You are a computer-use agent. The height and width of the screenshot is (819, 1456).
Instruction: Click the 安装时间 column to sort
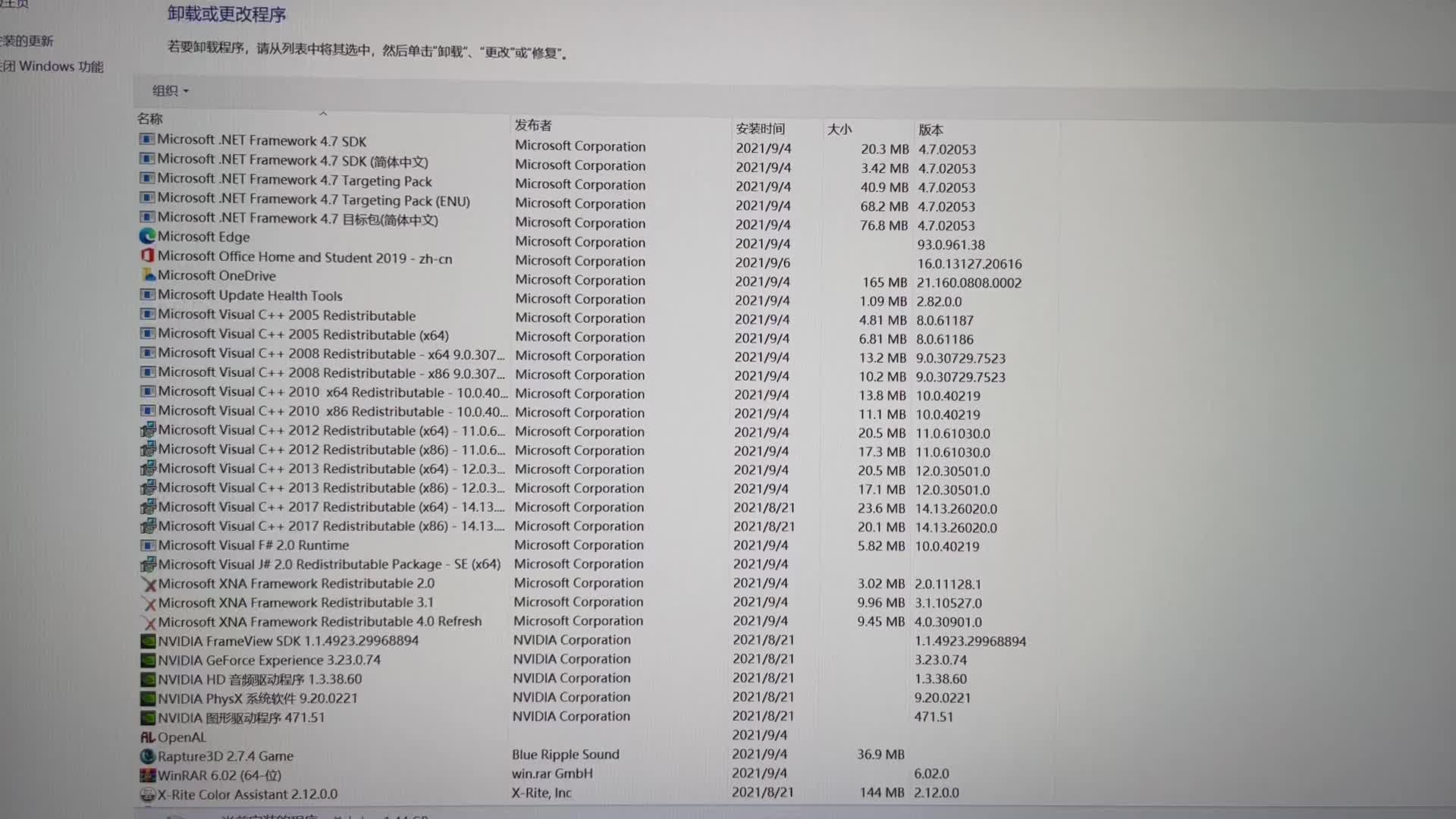pyautogui.click(x=761, y=127)
